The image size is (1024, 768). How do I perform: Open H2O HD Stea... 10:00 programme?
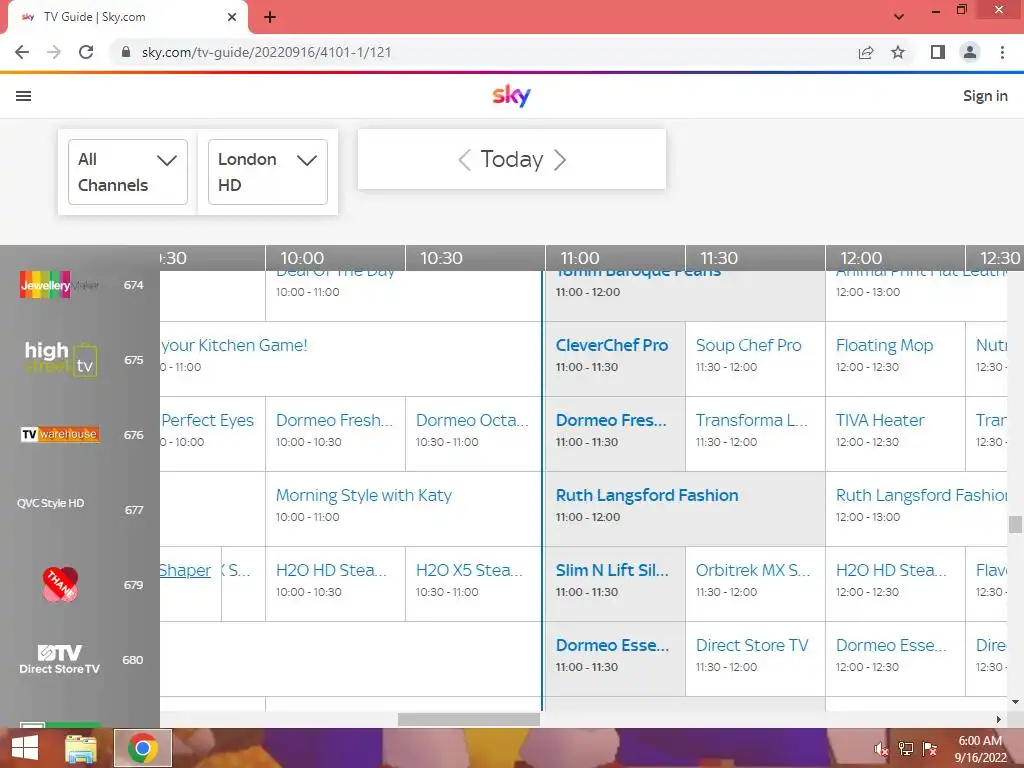[335, 584]
